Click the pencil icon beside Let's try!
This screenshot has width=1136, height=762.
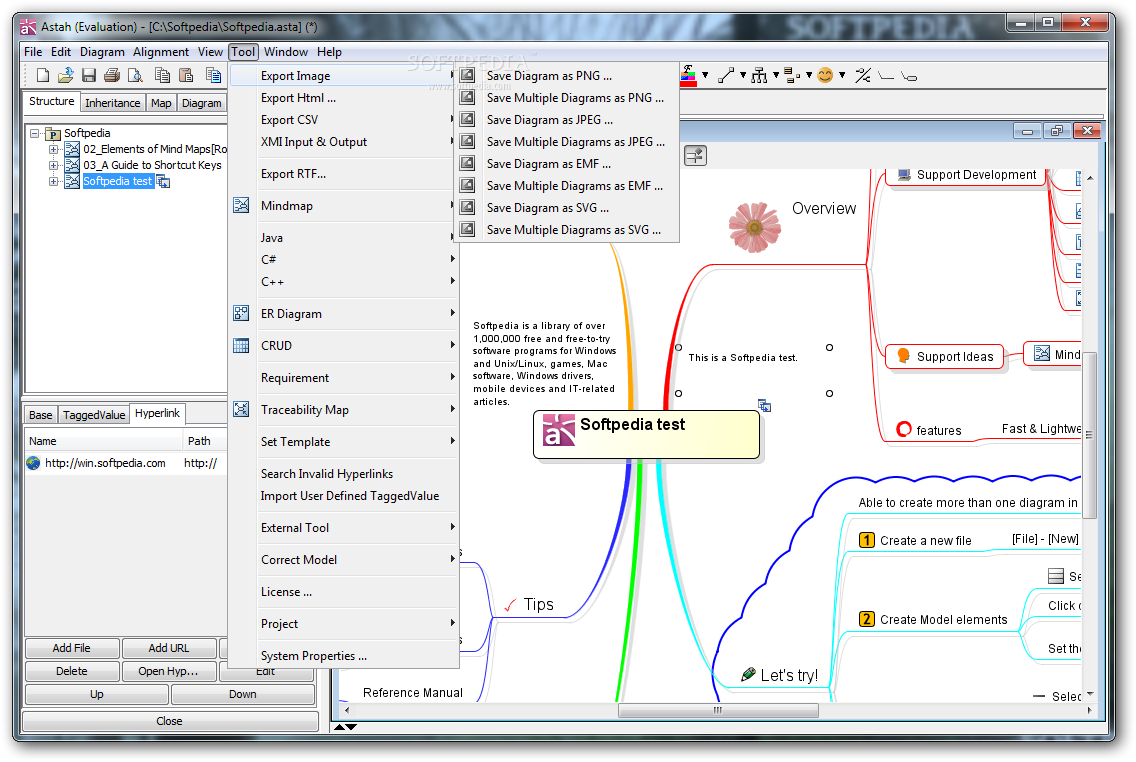(748, 674)
